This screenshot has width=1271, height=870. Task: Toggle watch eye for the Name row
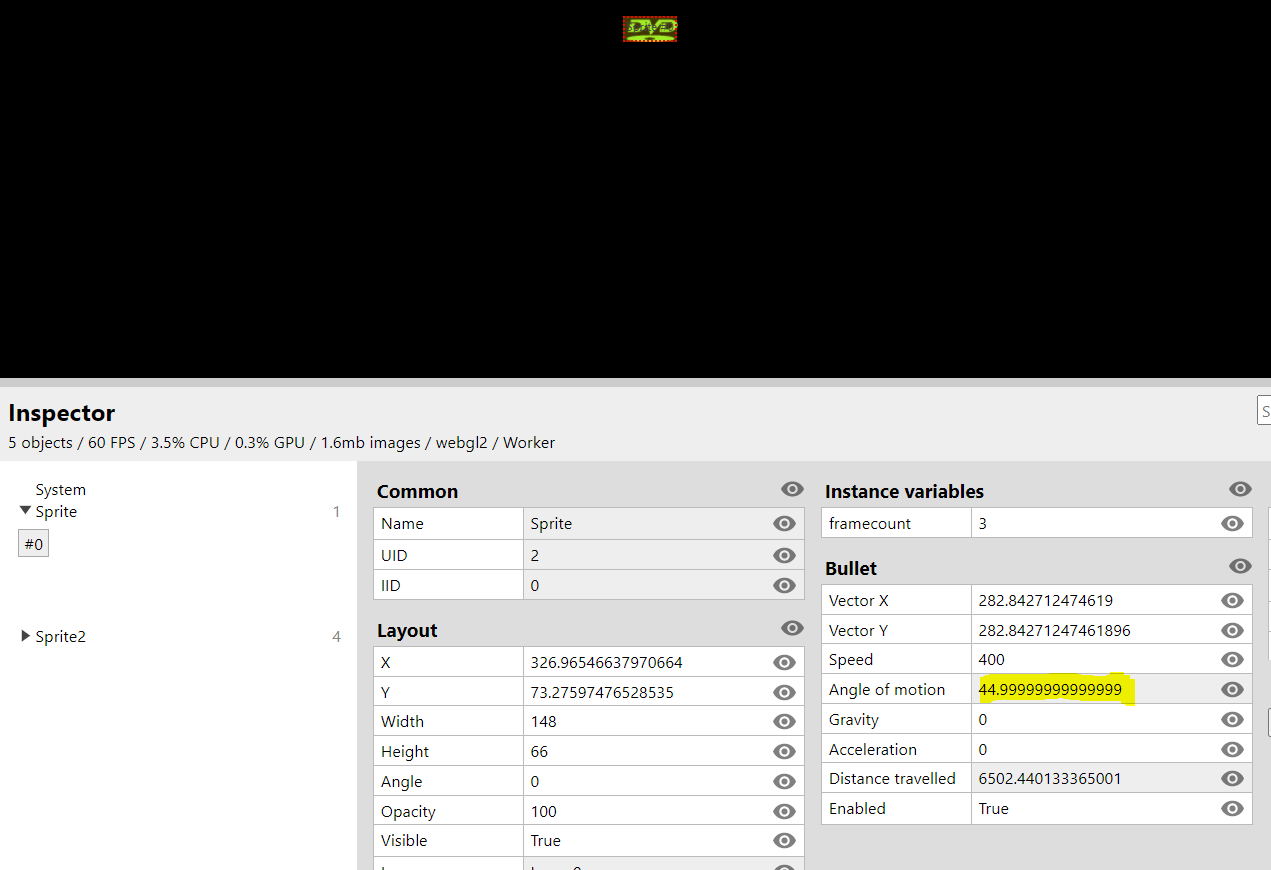(784, 523)
